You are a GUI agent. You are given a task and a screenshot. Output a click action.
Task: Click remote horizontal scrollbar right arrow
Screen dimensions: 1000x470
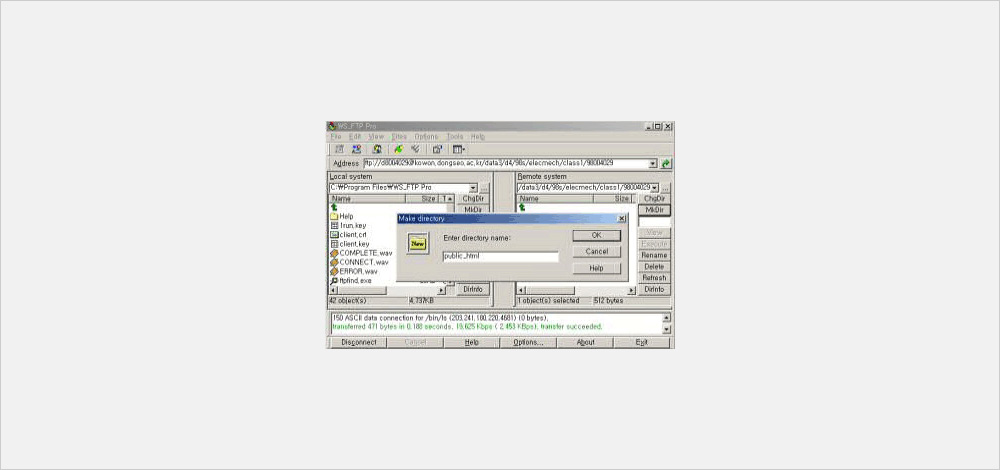point(632,290)
